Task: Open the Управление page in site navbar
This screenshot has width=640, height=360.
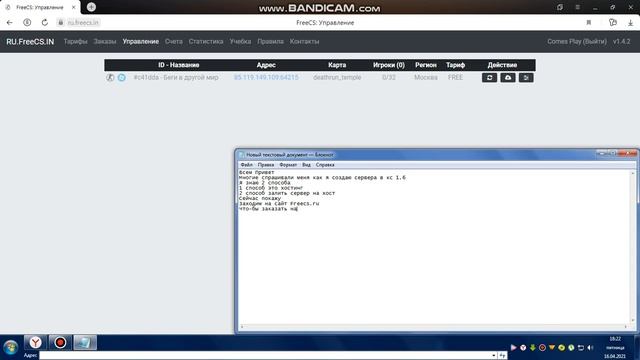Action: point(140,41)
